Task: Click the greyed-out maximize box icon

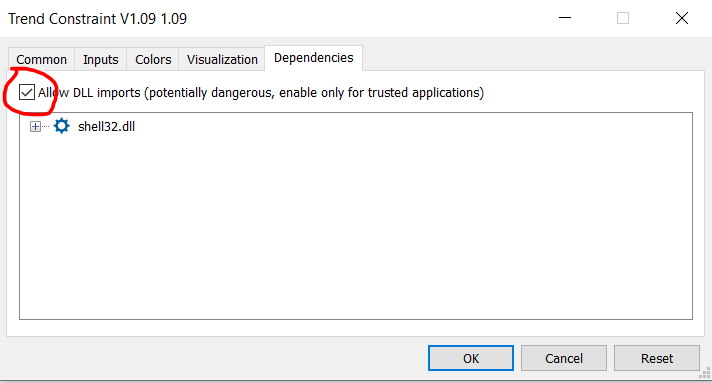Action: [623, 18]
